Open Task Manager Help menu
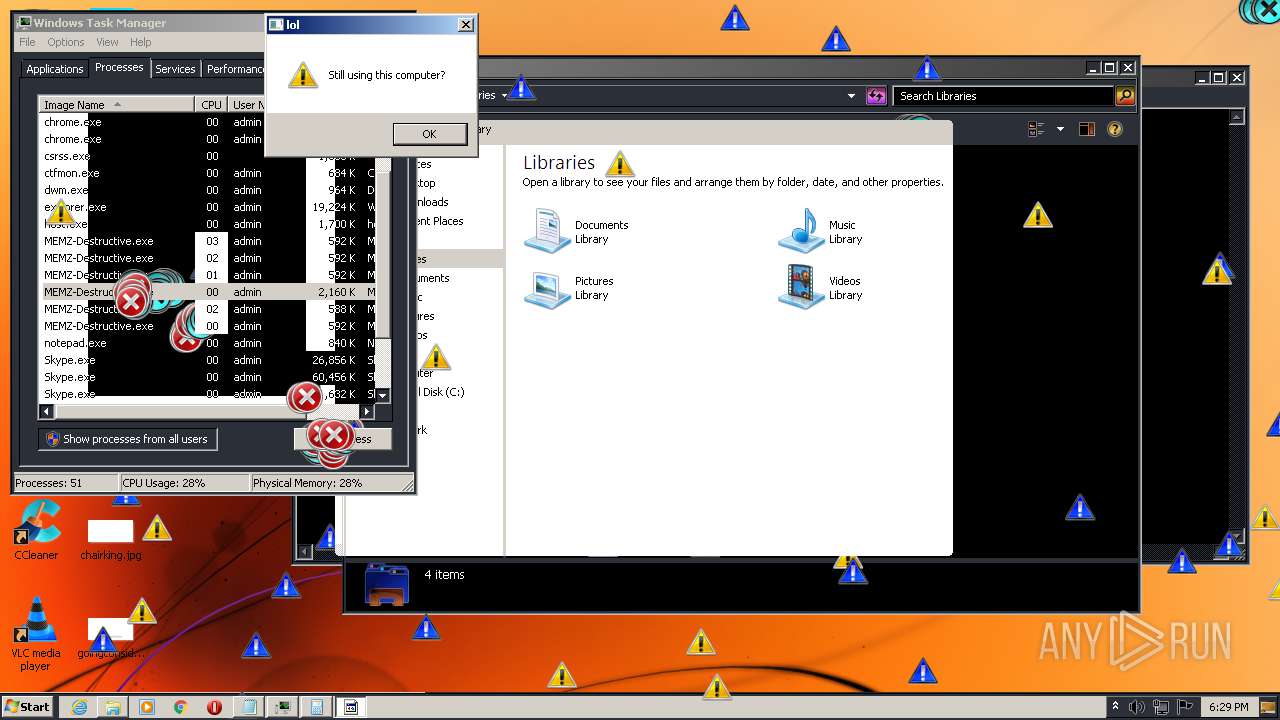 [141, 42]
